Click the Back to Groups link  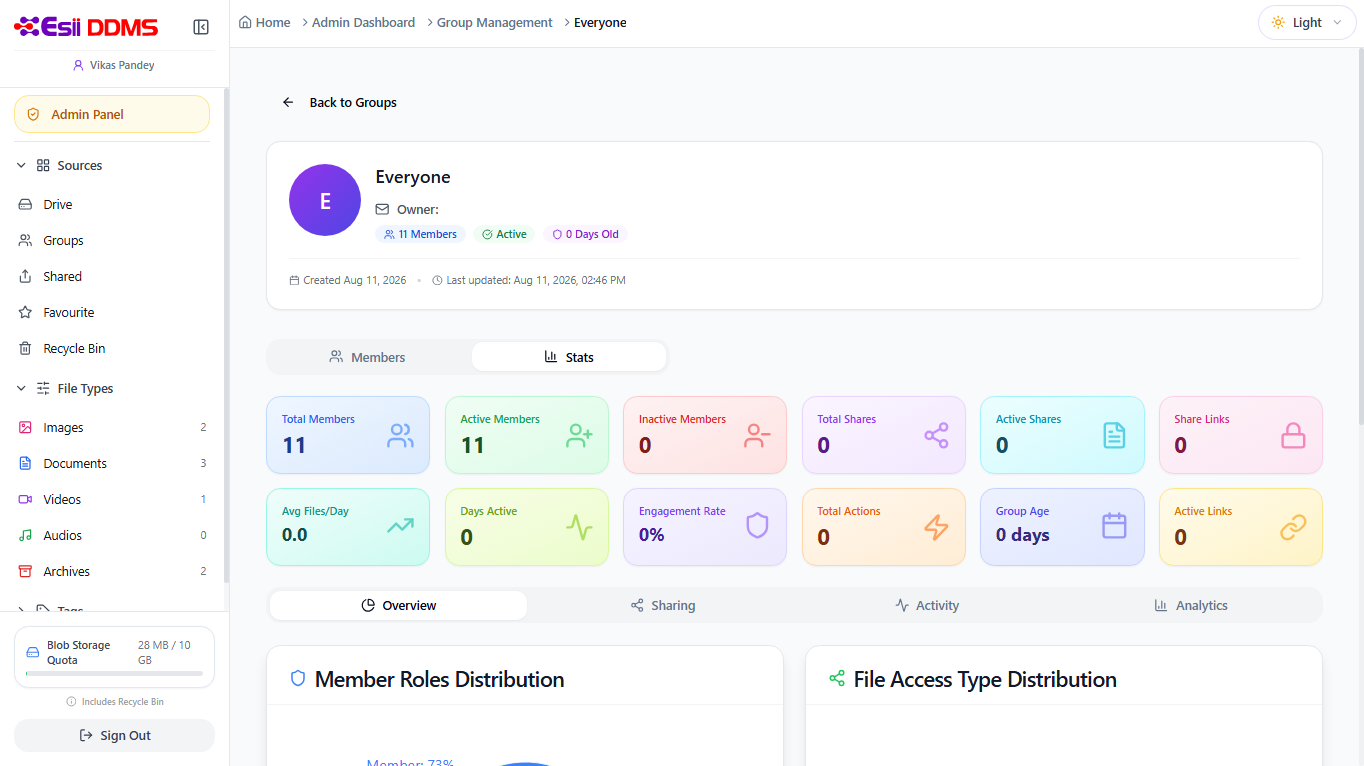[x=340, y=102]
